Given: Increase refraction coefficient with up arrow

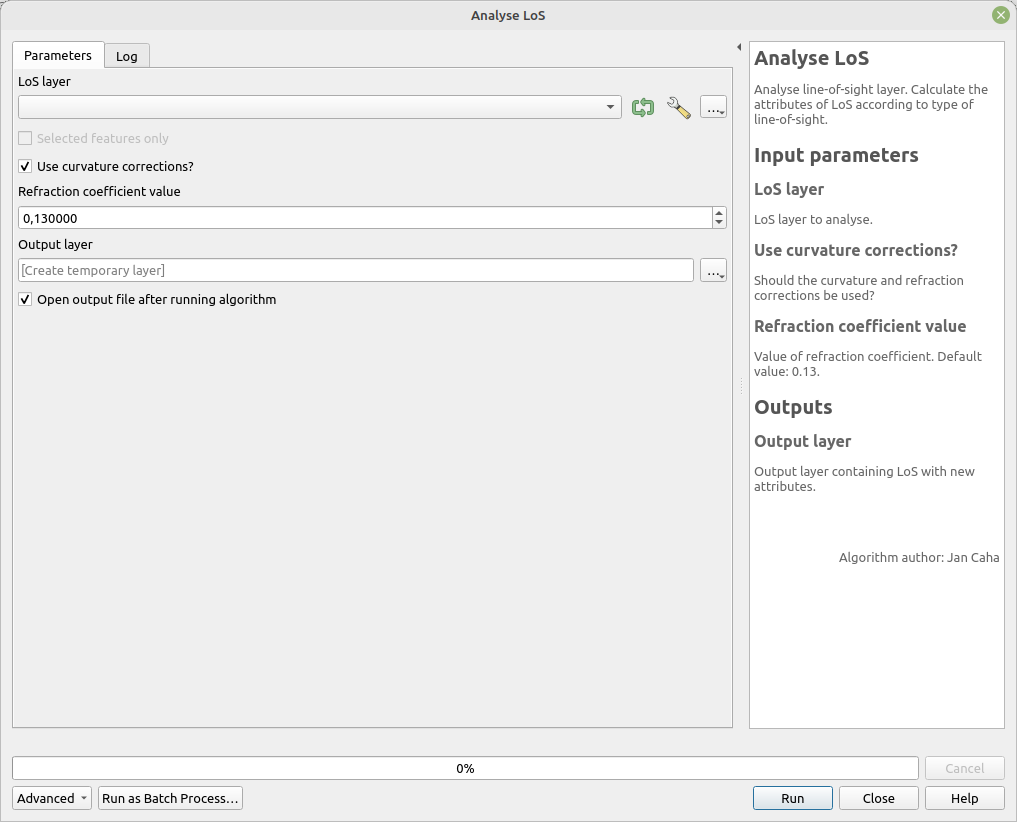Looking at the screenshot, I should click(x=719, y=213).
